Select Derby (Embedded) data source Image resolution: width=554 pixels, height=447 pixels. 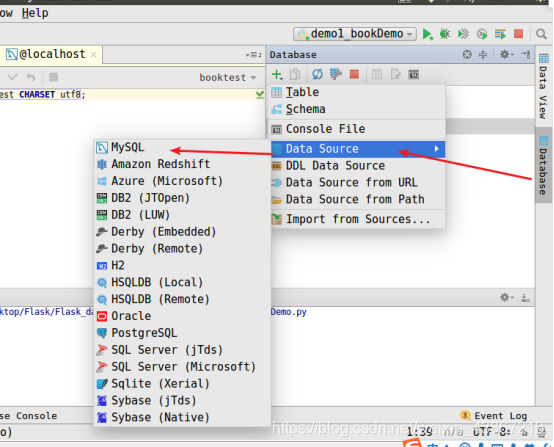pos(182,232)
